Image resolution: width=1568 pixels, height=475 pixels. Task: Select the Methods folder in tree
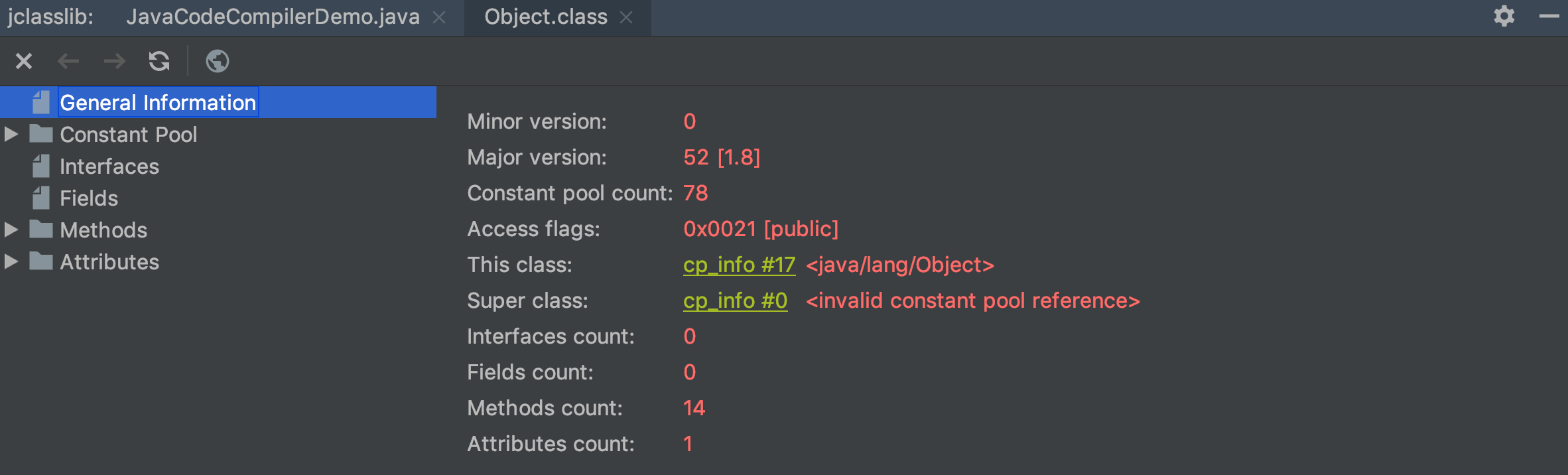pyautogui.click(x=103, y=230)
